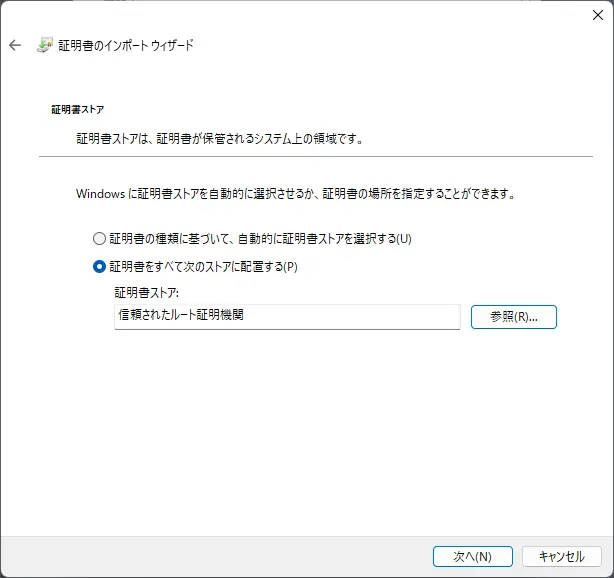The height and width of the screenshot is (578, 614).
Task: Cancel the wizard with キャンセル button
Action: [x=561, y=556]
